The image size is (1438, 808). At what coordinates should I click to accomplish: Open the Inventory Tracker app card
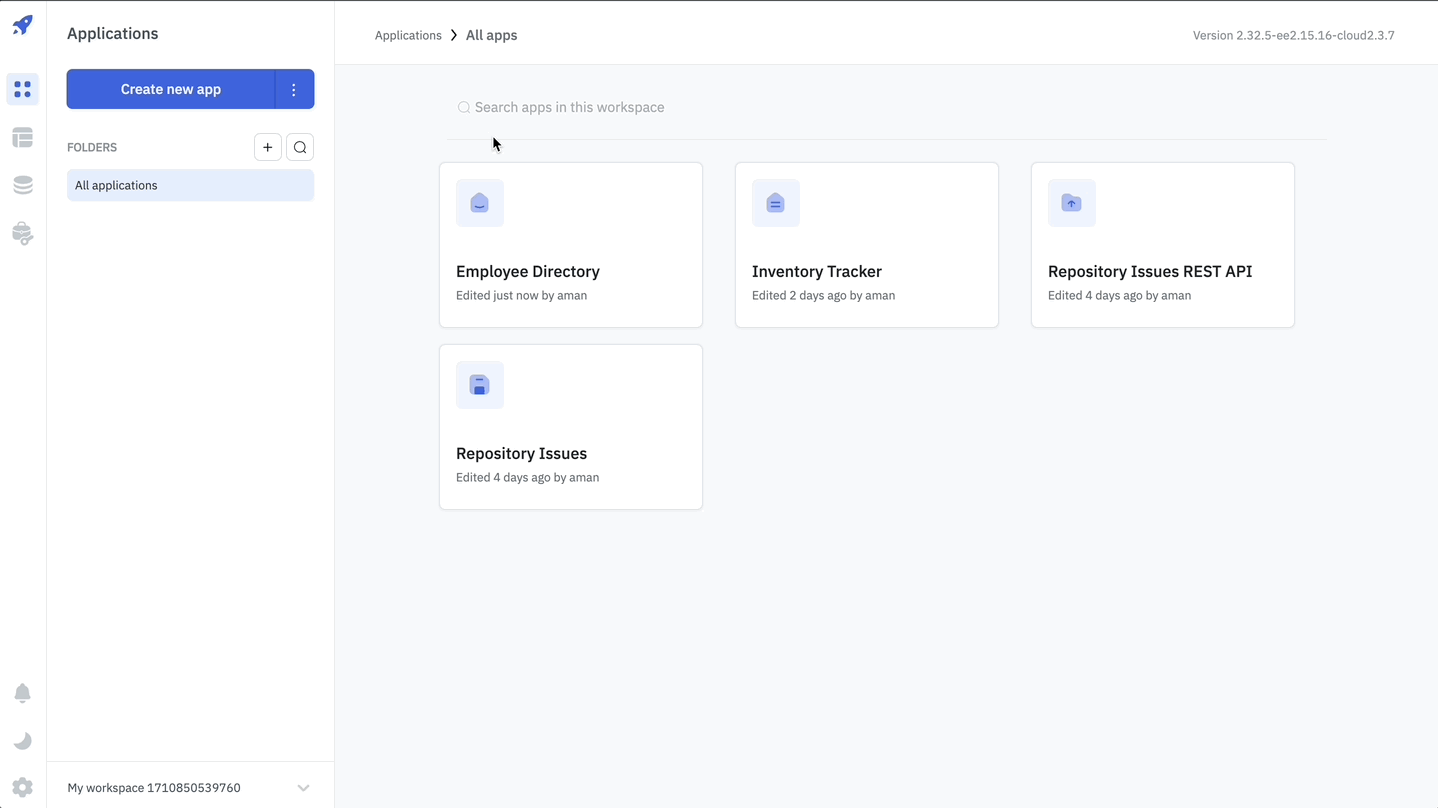[866, 245]
